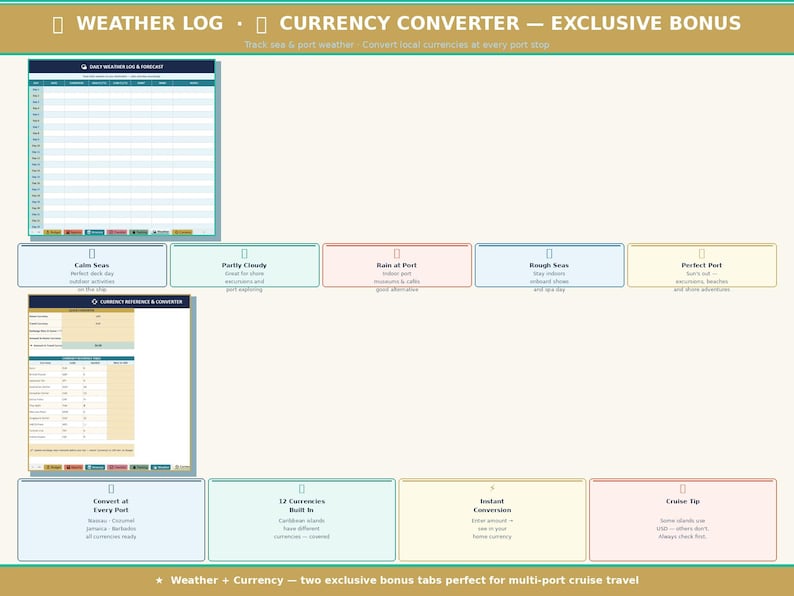This screenshot has width=794, height=596.
Task: Click the icon before CURRENCY CONVERTER in header
Action: (x=262, y=24)
